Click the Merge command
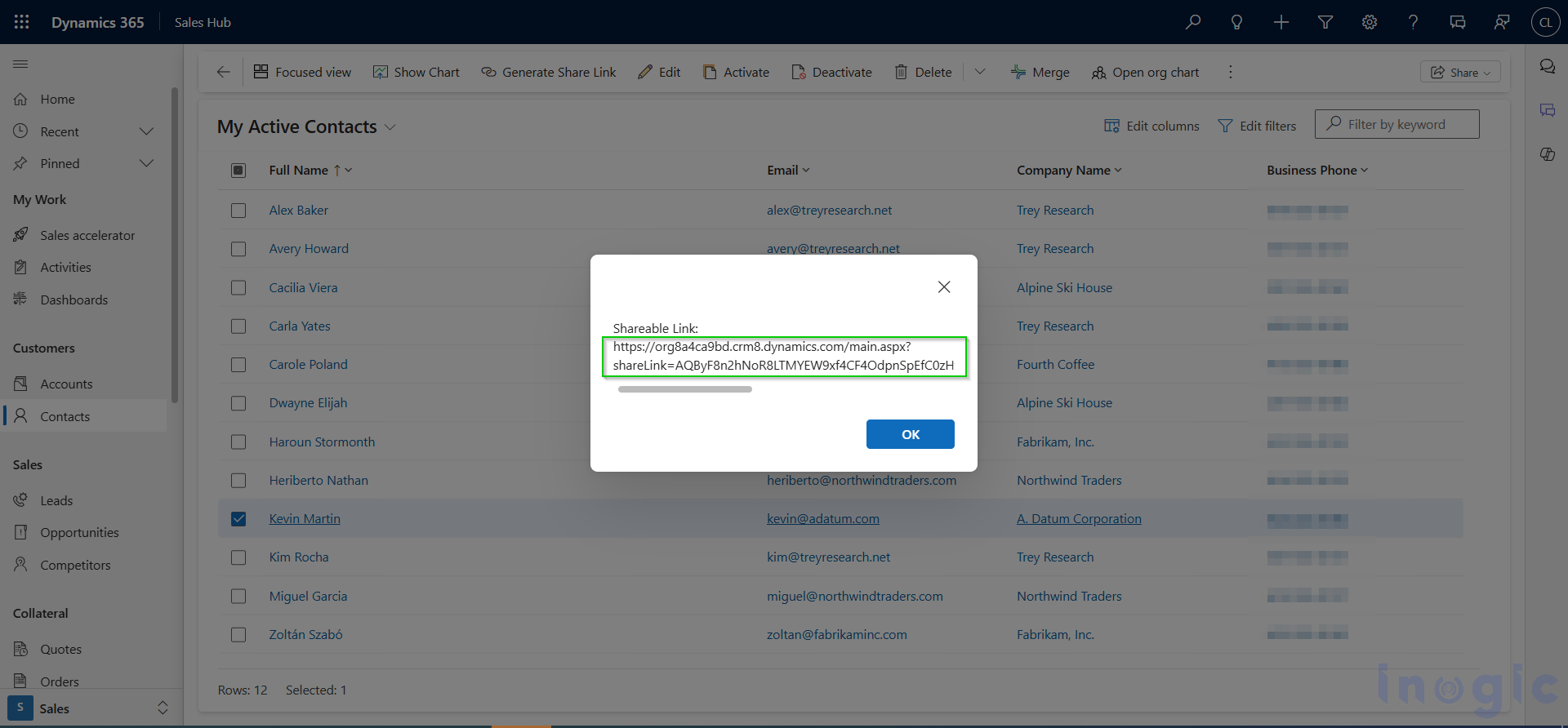The width and height of the screenshot is (1568, 728). pos(1040,72)
